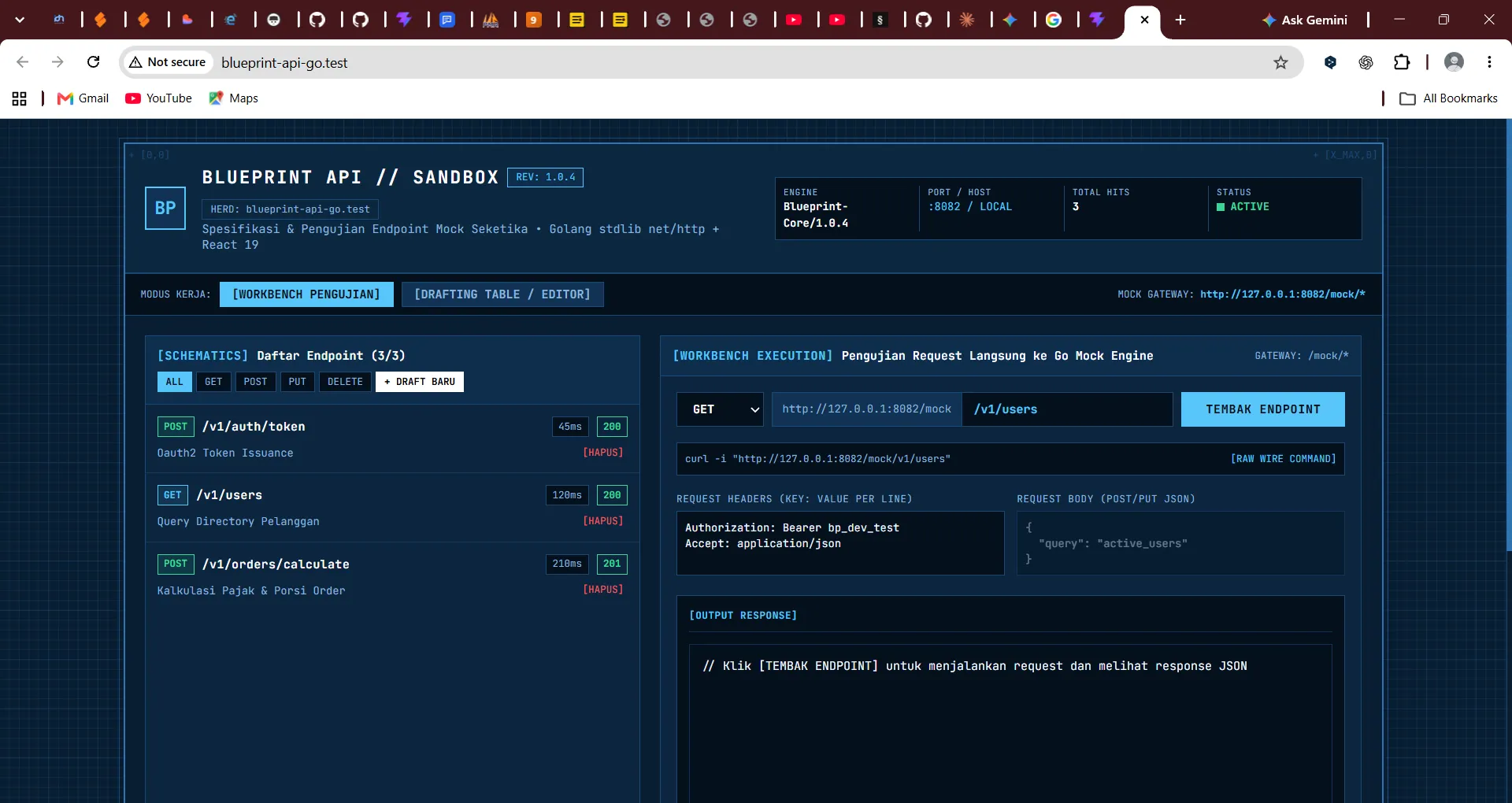Open the tab search chevron in the tab strip

coord(20,20)
